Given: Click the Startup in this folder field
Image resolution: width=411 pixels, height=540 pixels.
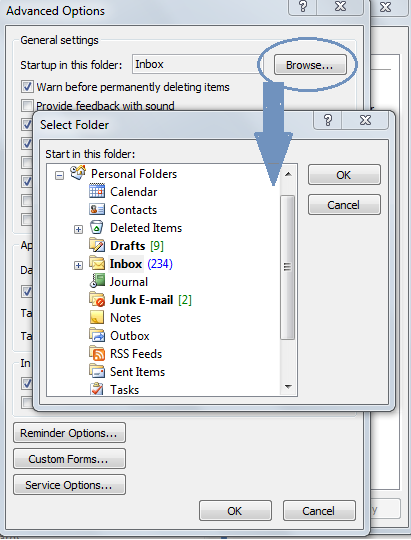Looking at the screenshot, I should 195,64.
